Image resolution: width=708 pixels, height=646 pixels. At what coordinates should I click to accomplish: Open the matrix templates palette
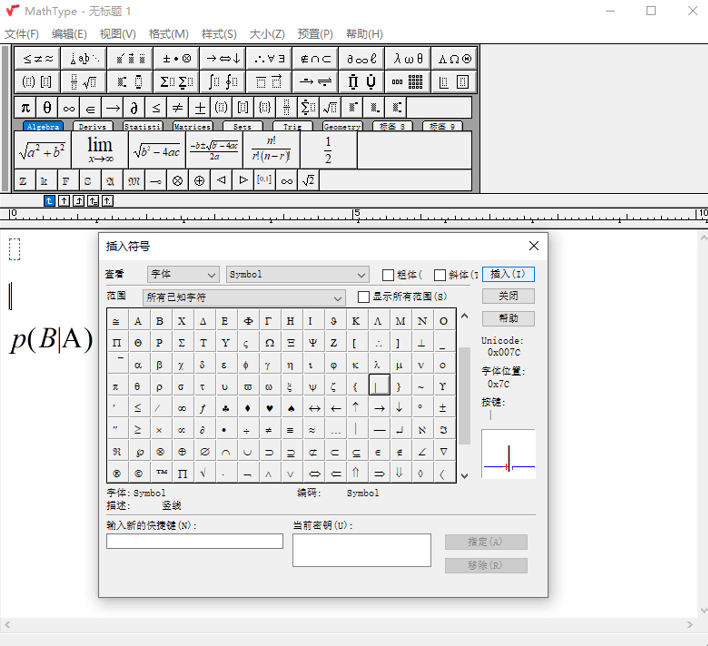[x=407, y=82]
